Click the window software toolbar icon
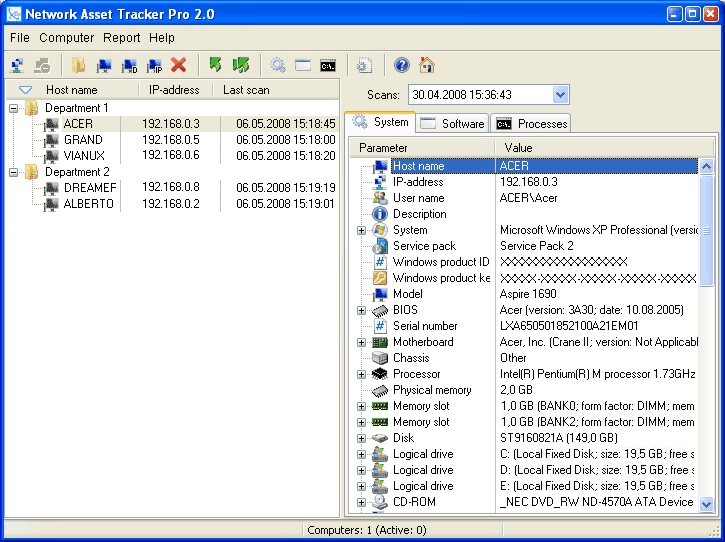Viewport: 725px width, 542px height. pyautogui.click(x=303, y=65)
